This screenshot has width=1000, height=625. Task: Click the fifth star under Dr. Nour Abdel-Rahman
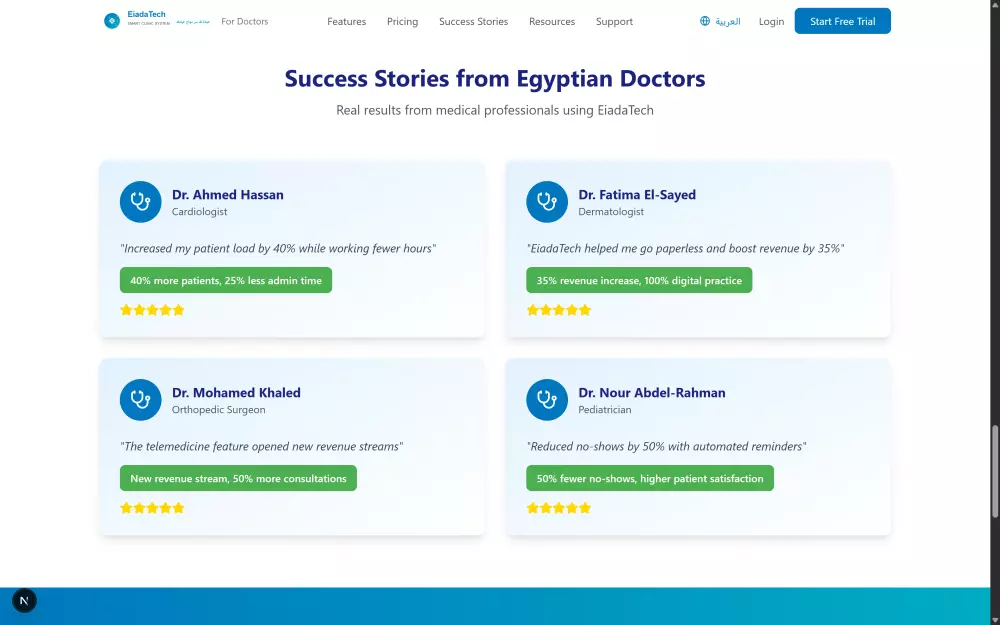[x=585, y=508]
